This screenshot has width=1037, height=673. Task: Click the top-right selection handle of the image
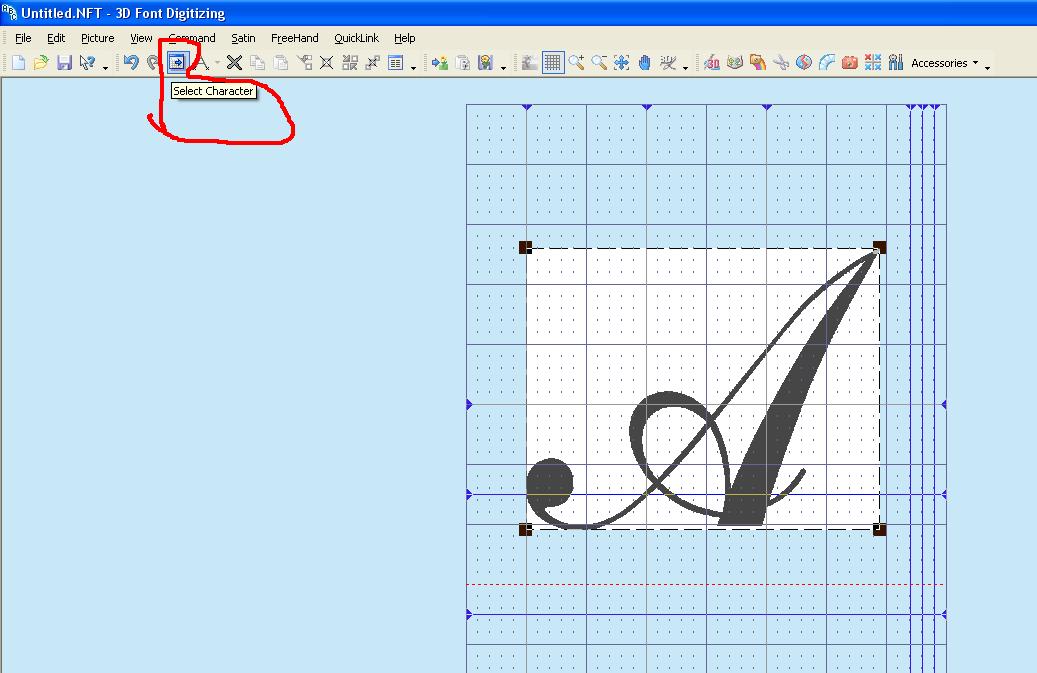[x=879, y=247]
